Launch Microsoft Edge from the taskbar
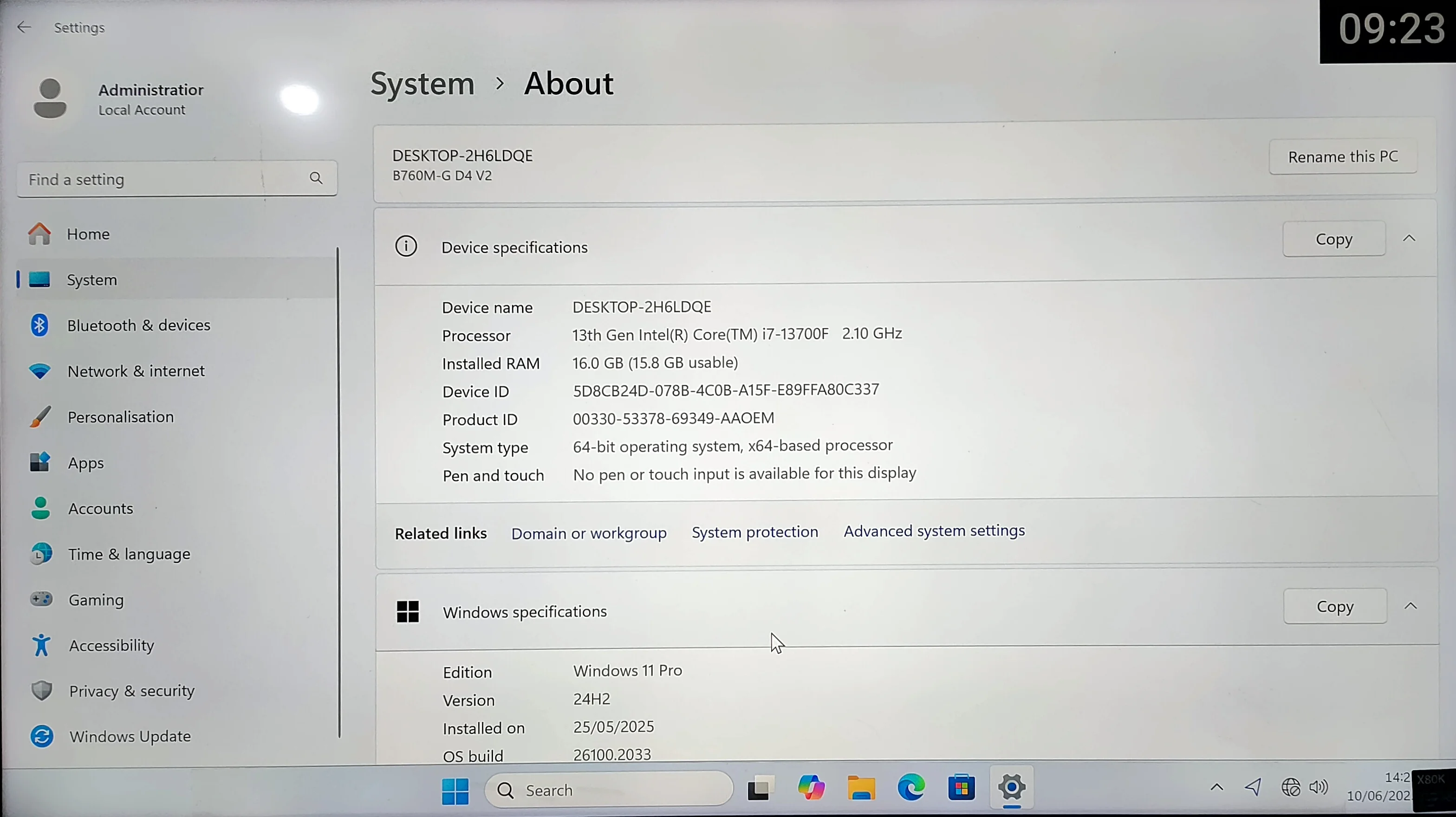 pos(911,787)
